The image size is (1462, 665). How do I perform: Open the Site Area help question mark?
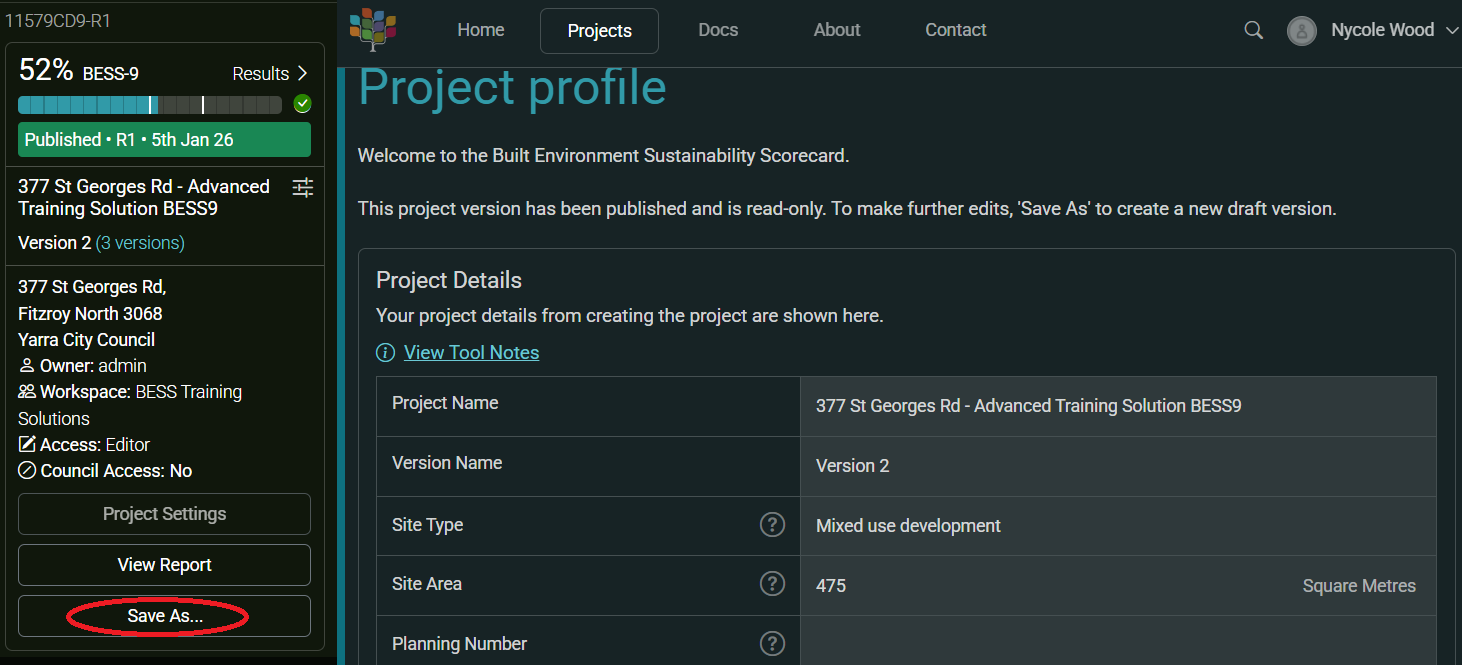pyautogui.click(x=772, y=583)
